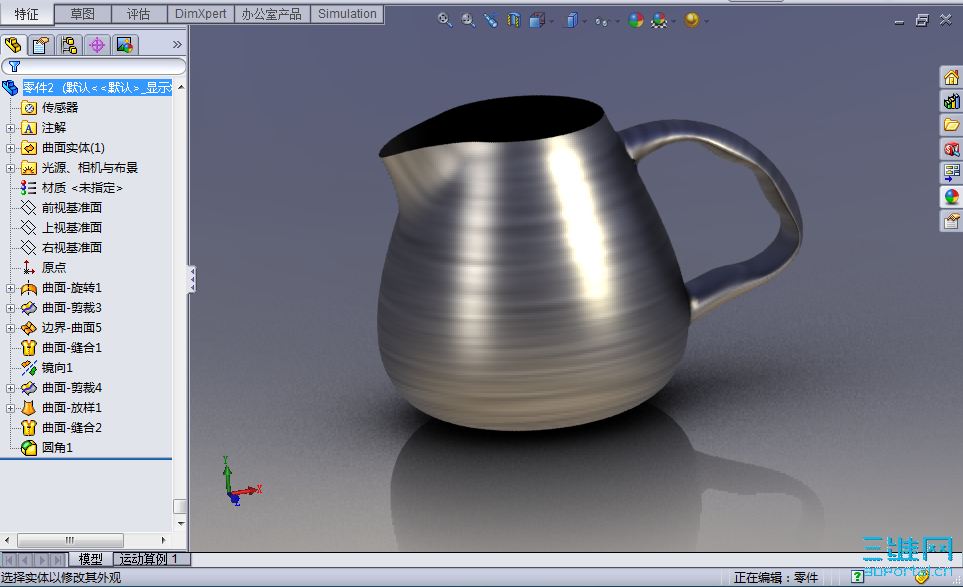Toggle the Section View tool
The height and width of the screenshot is (587, 963).
point(513,20)
